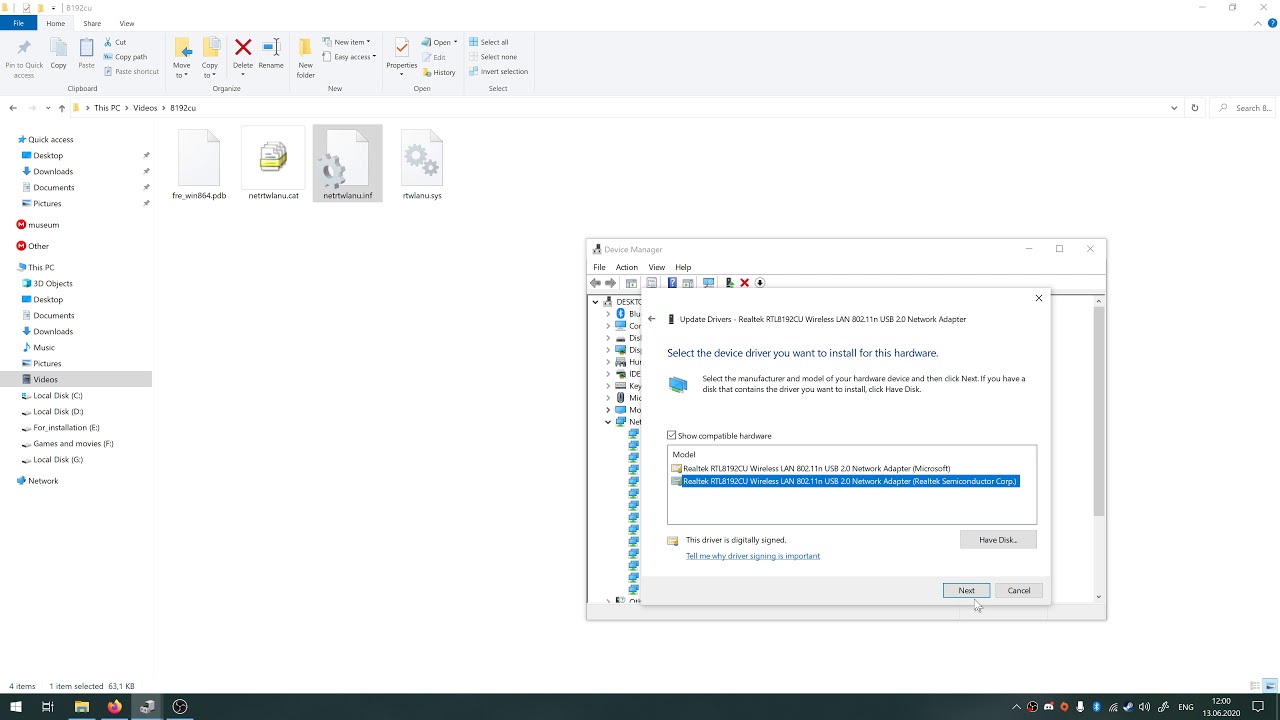
Task: Expand the Bluetooth node in Device Manager
Action: pyautogui.click(x=607, y=314)
